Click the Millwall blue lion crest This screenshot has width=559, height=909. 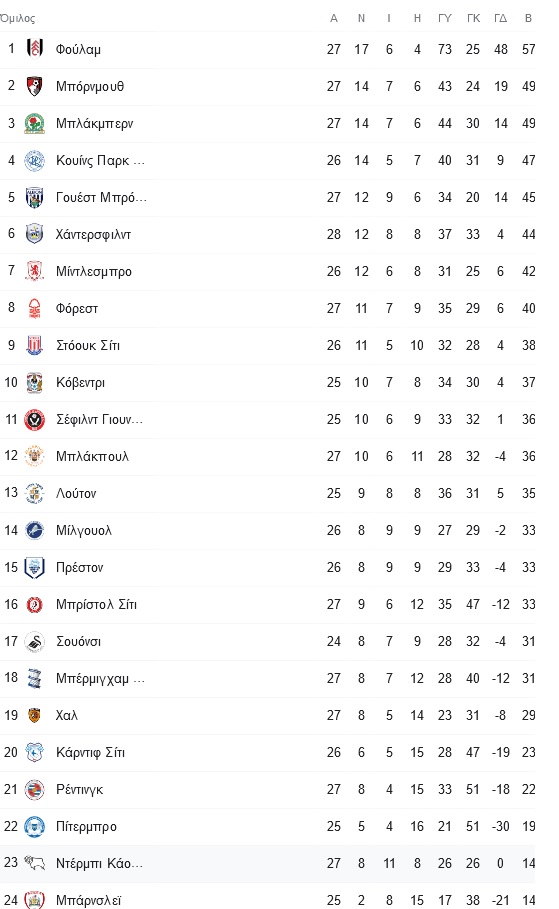[35, 530]
